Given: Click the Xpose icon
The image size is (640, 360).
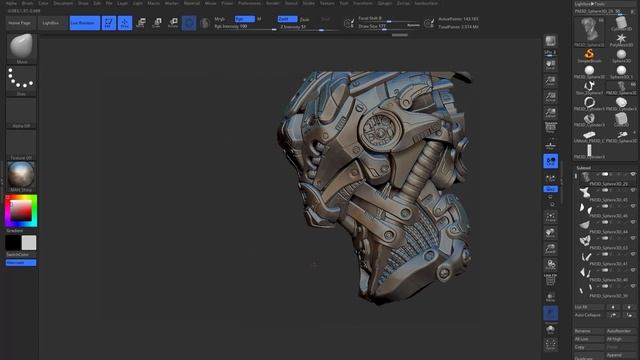Looking at the screenshot, I should (550, 345).
